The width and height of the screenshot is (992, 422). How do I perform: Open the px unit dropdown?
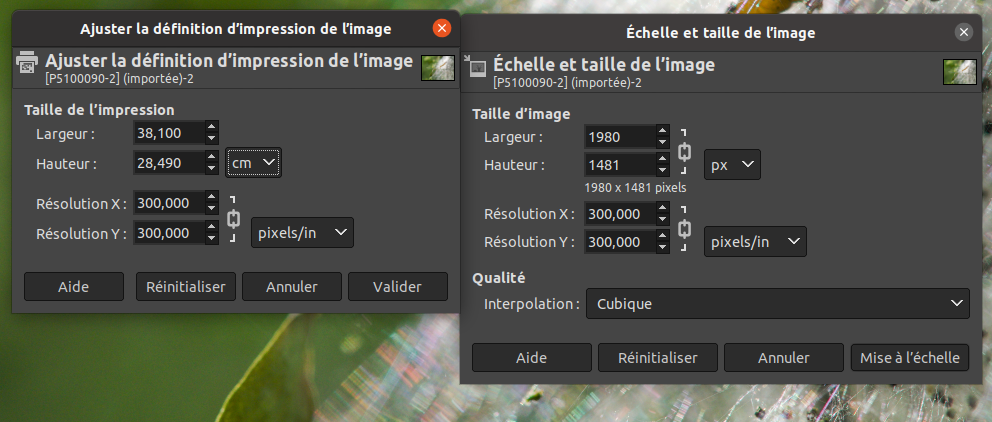click(x=732, y=165)
